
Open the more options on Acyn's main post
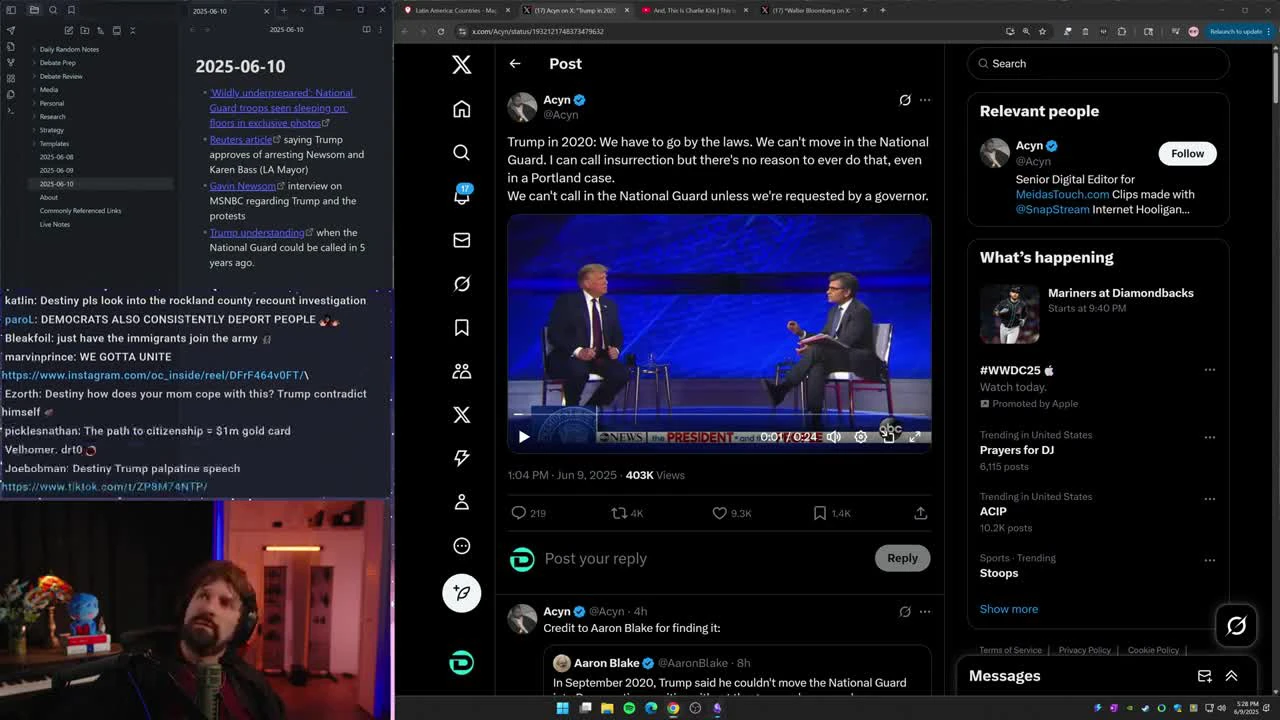pyautogui.click(x=925, y=100)
